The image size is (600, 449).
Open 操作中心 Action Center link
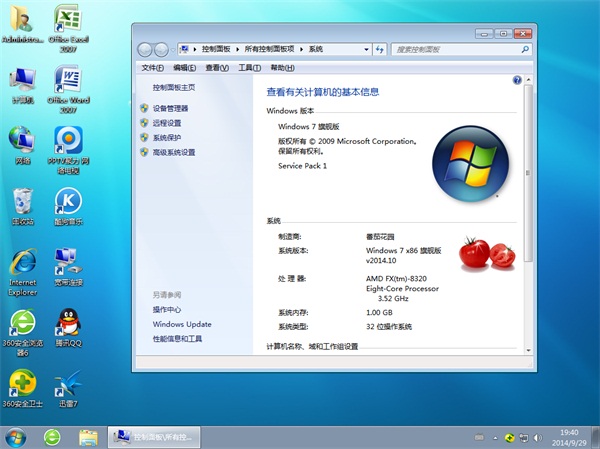pos(167,310)
